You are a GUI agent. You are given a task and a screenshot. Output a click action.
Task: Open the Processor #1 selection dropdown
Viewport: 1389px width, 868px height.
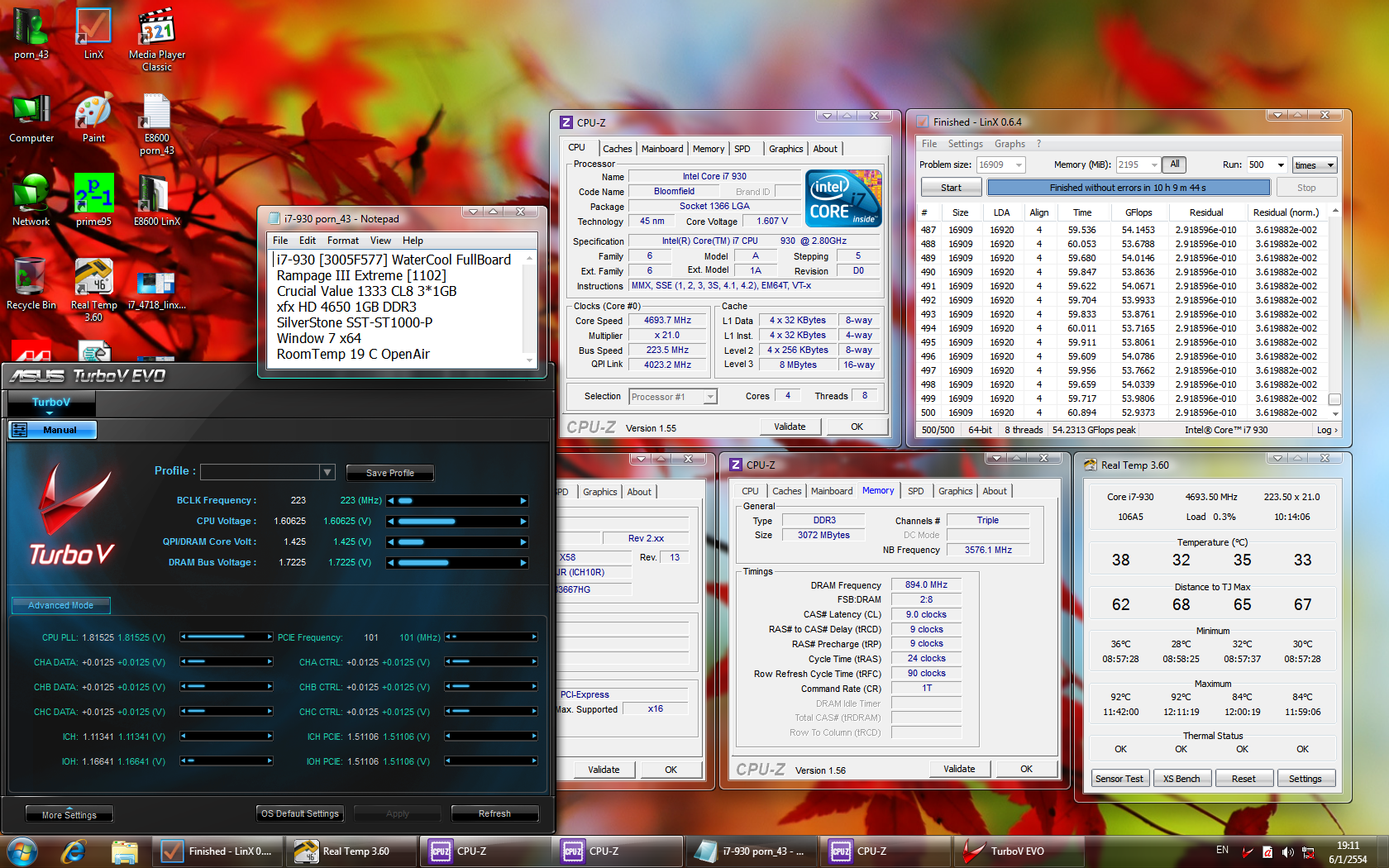click(710, 397)
